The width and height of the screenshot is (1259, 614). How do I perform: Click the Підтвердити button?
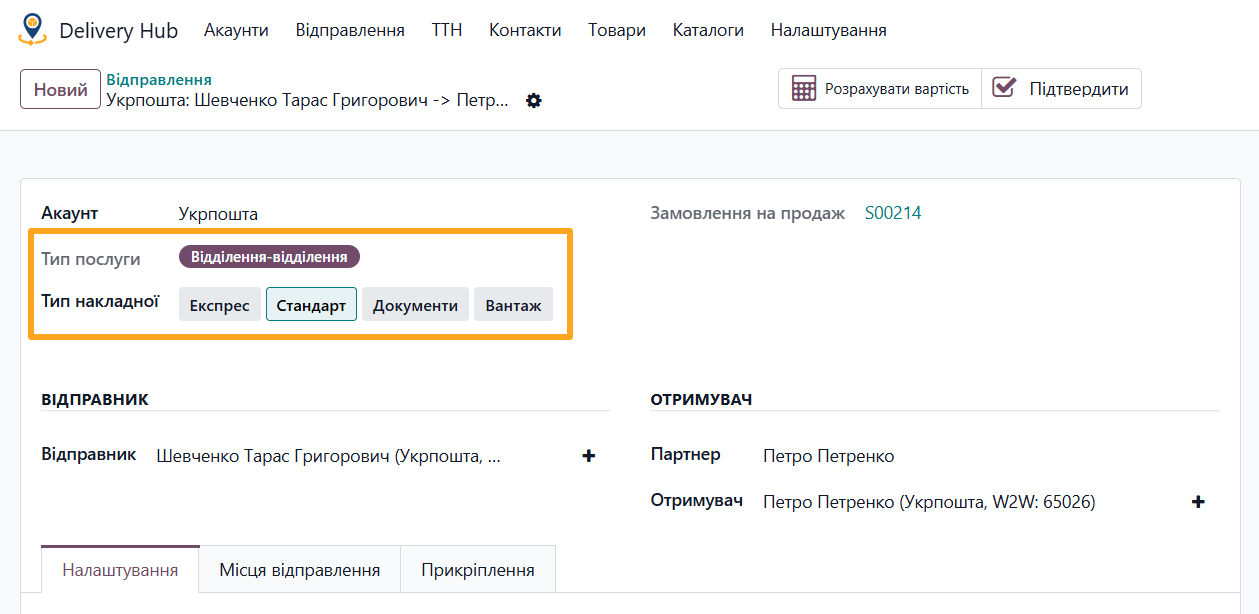(x=1061, y=88)
